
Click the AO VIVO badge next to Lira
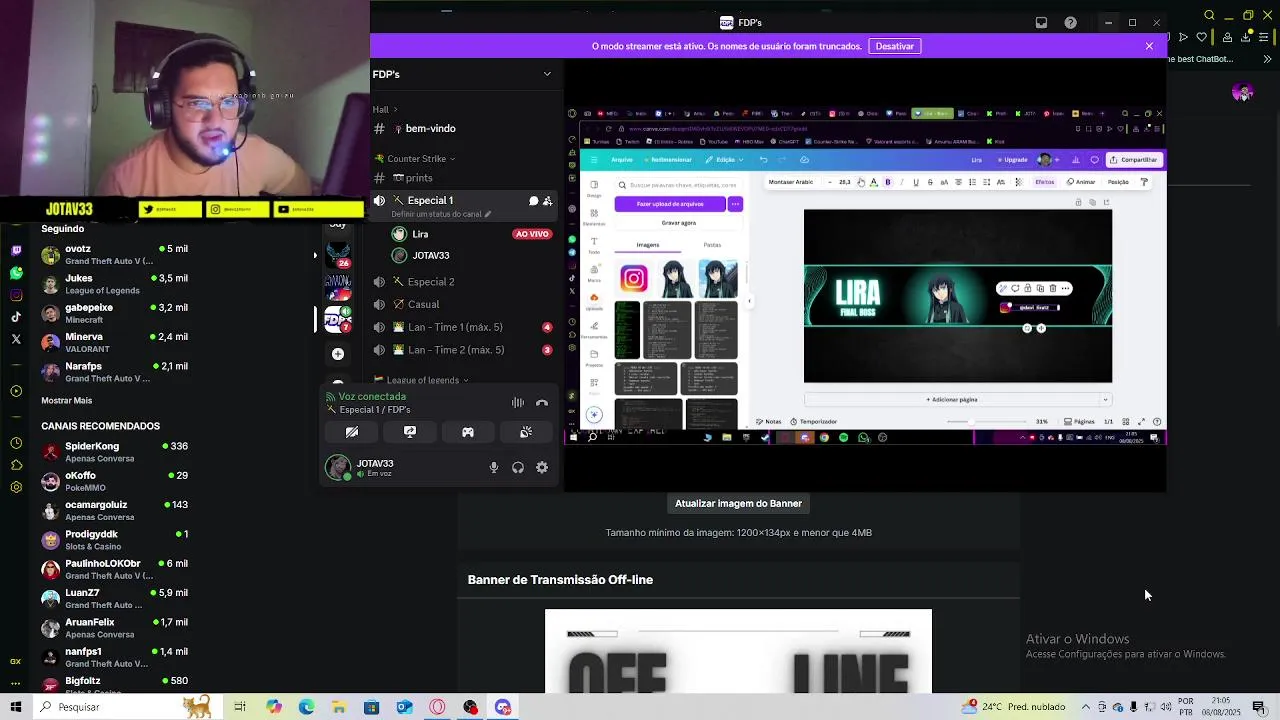tap(532, 234)
